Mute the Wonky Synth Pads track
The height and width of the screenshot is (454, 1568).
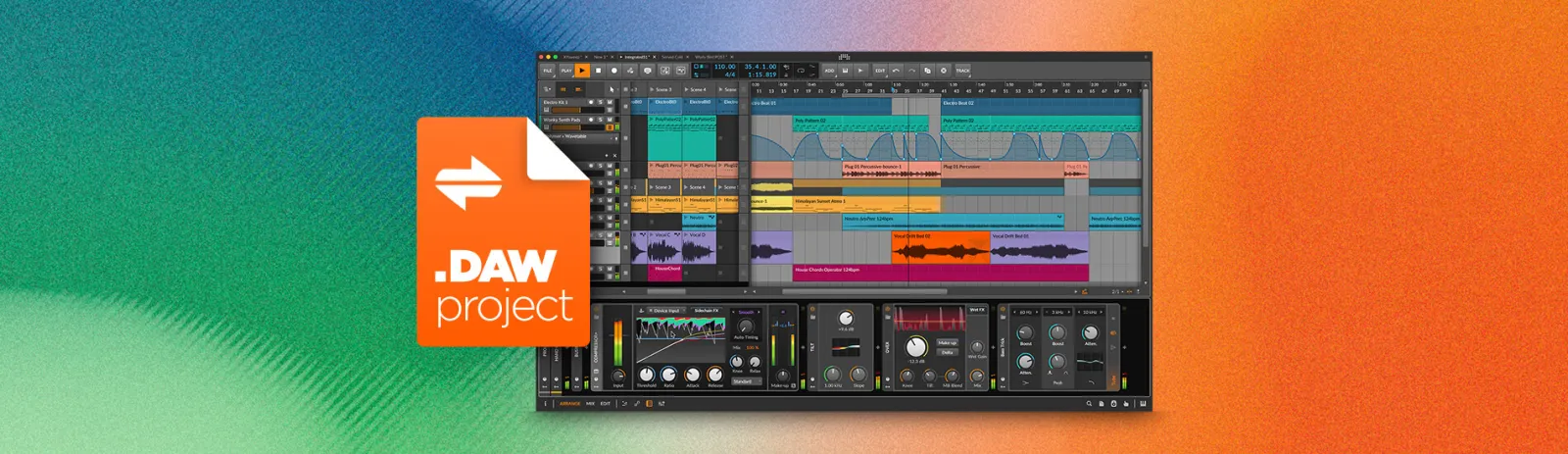coord(610,120)
